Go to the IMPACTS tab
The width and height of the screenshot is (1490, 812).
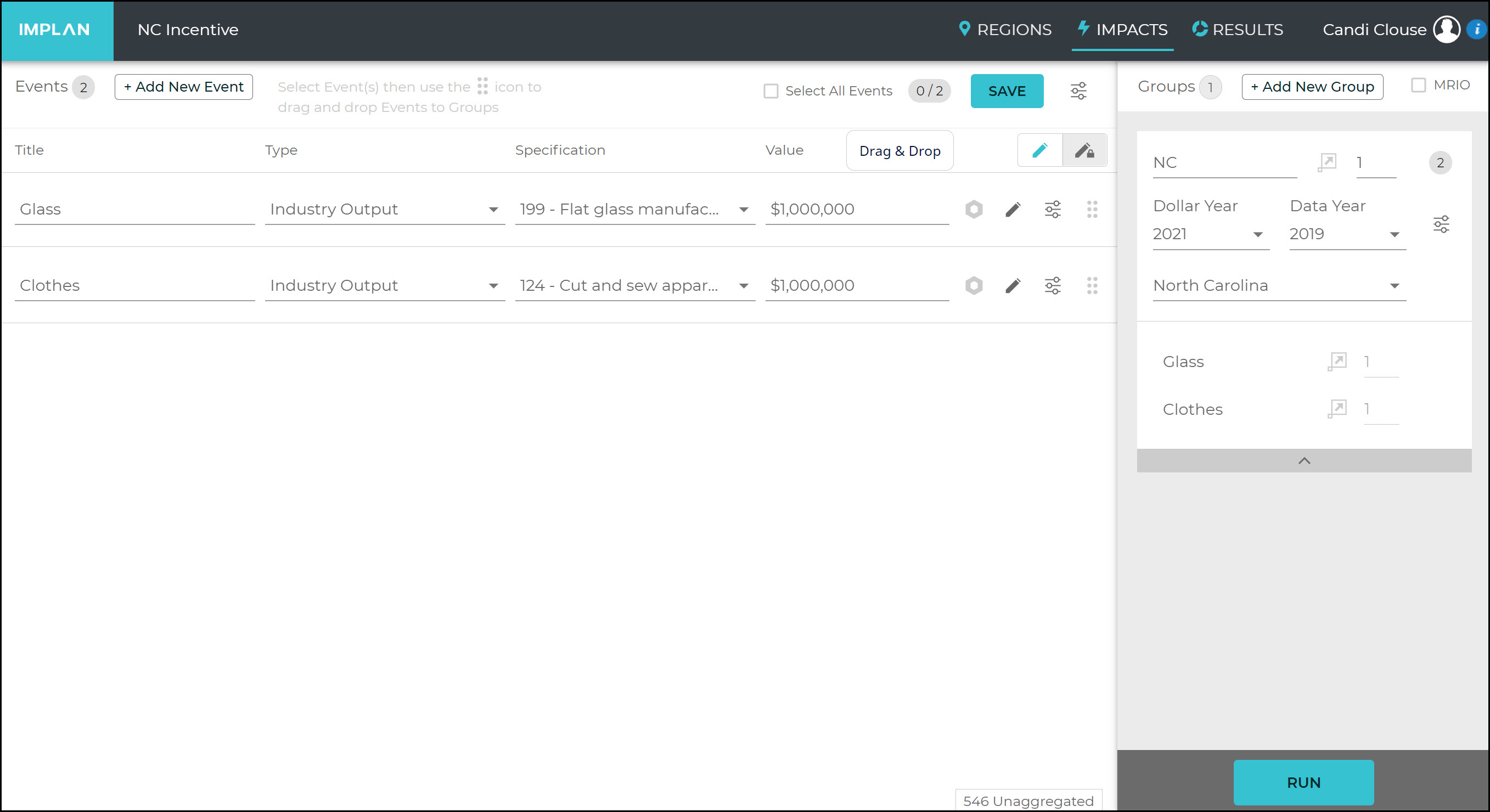(x=1122, y=30)
